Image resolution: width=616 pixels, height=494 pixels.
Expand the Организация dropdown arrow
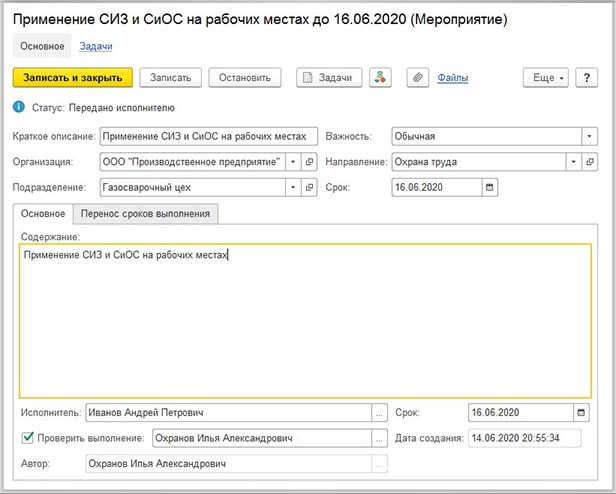point(293,162)
